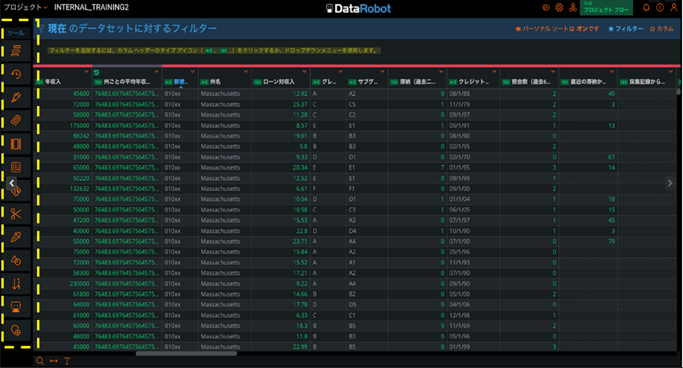Open the molecule network icon in header

(x=573, y=7)
